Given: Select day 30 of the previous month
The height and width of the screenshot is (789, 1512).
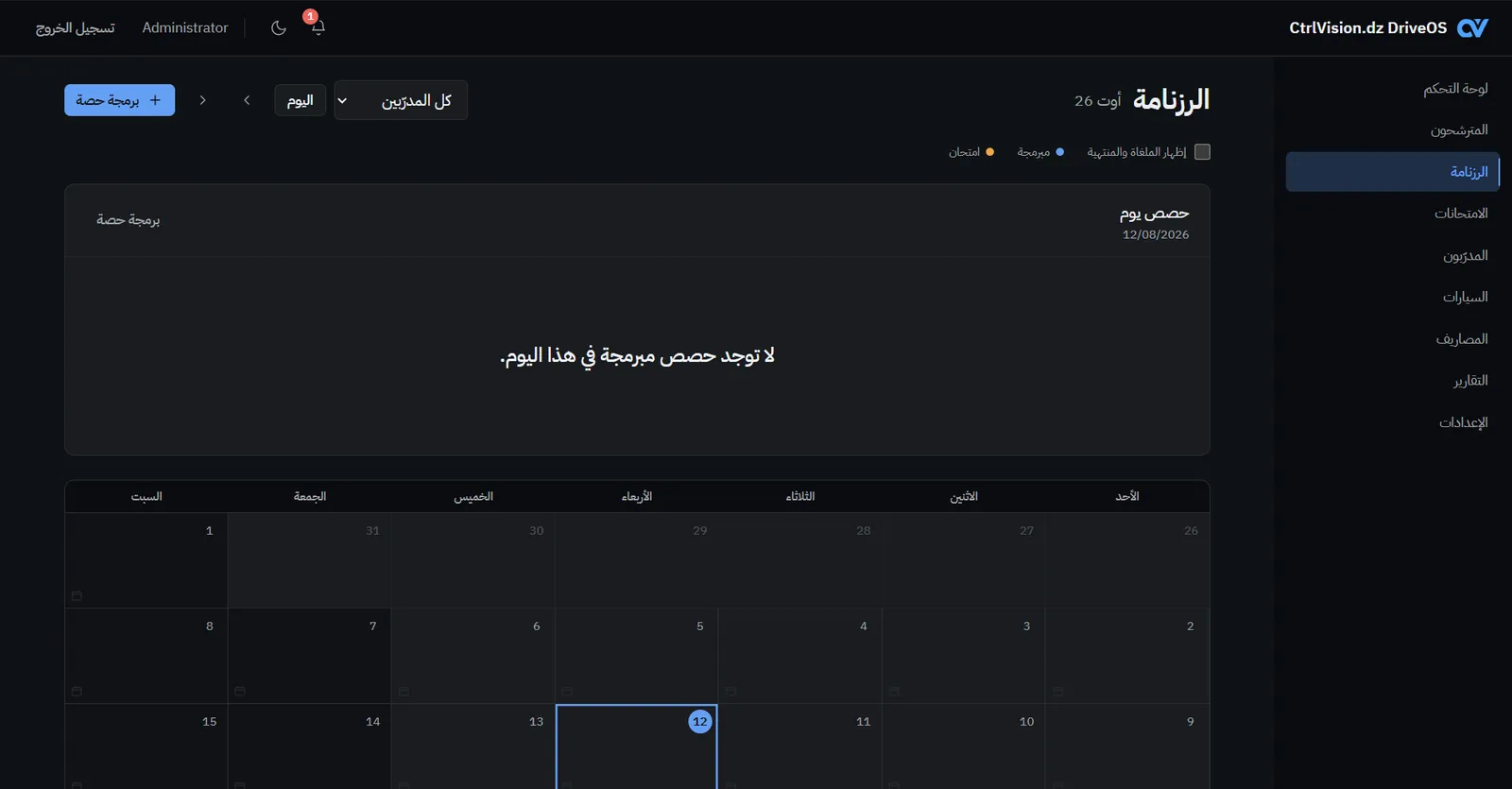Looking at the screenshot, I should tap(473, 560).
